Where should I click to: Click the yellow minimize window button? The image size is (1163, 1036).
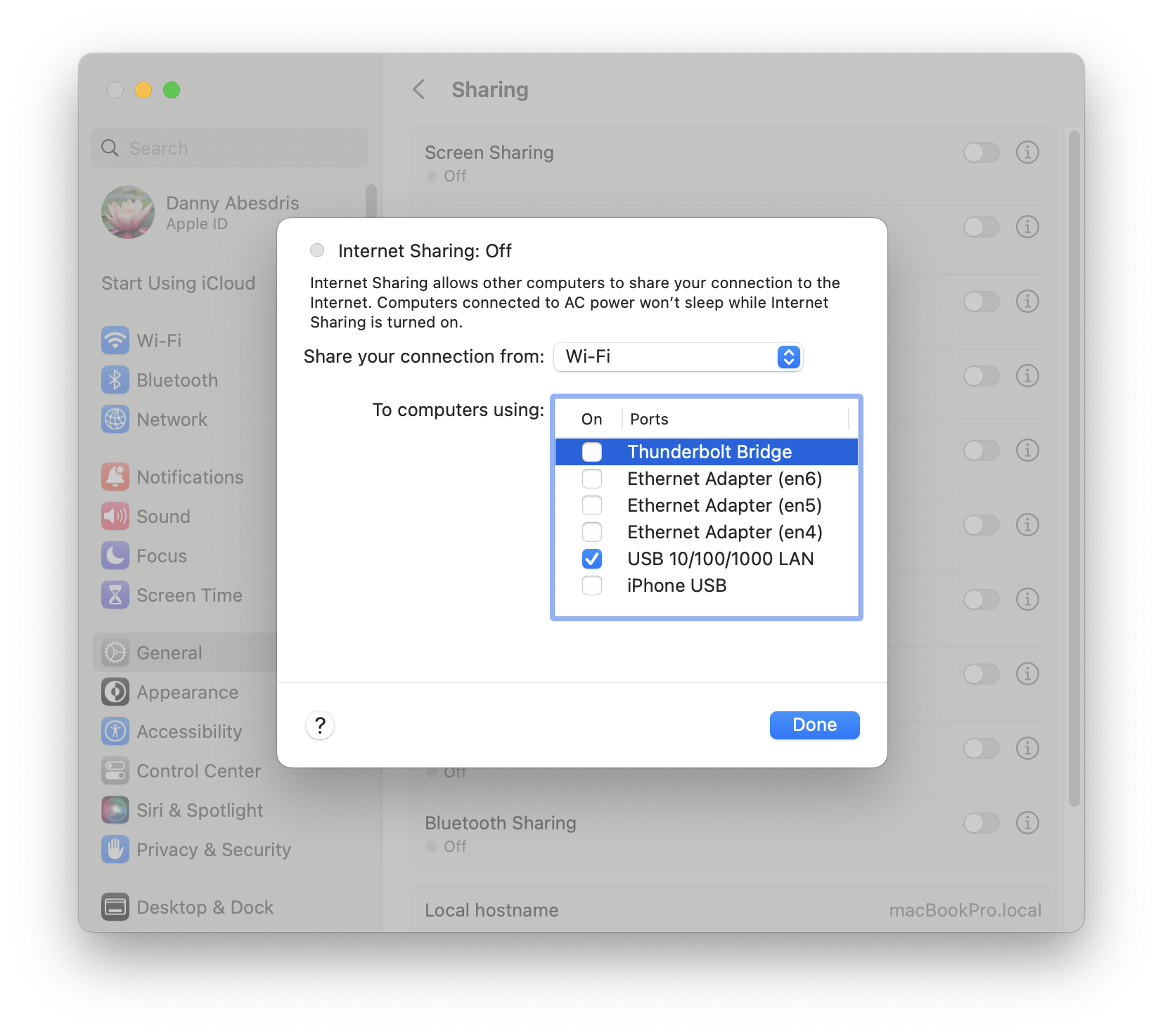tap(143, 90)
